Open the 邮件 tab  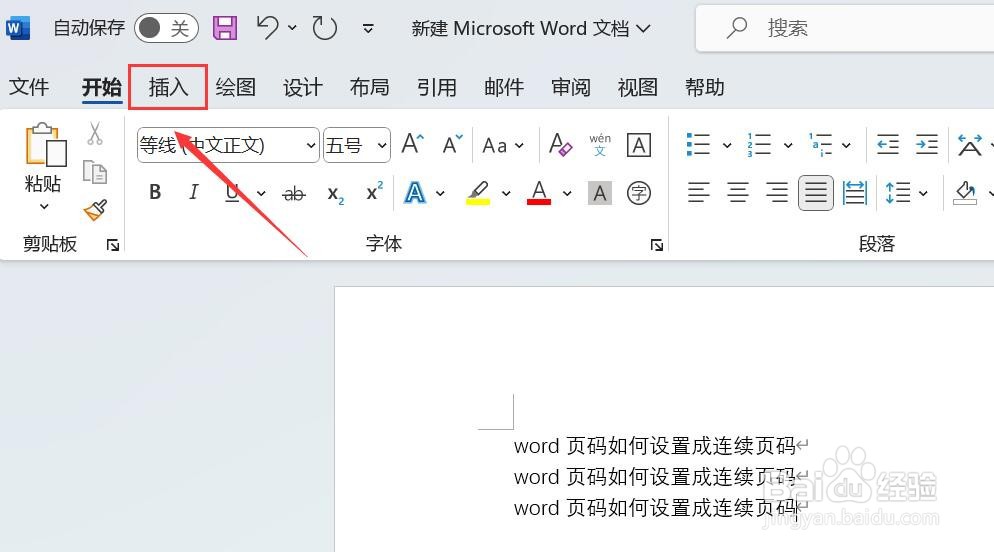[x=504, y=87]
